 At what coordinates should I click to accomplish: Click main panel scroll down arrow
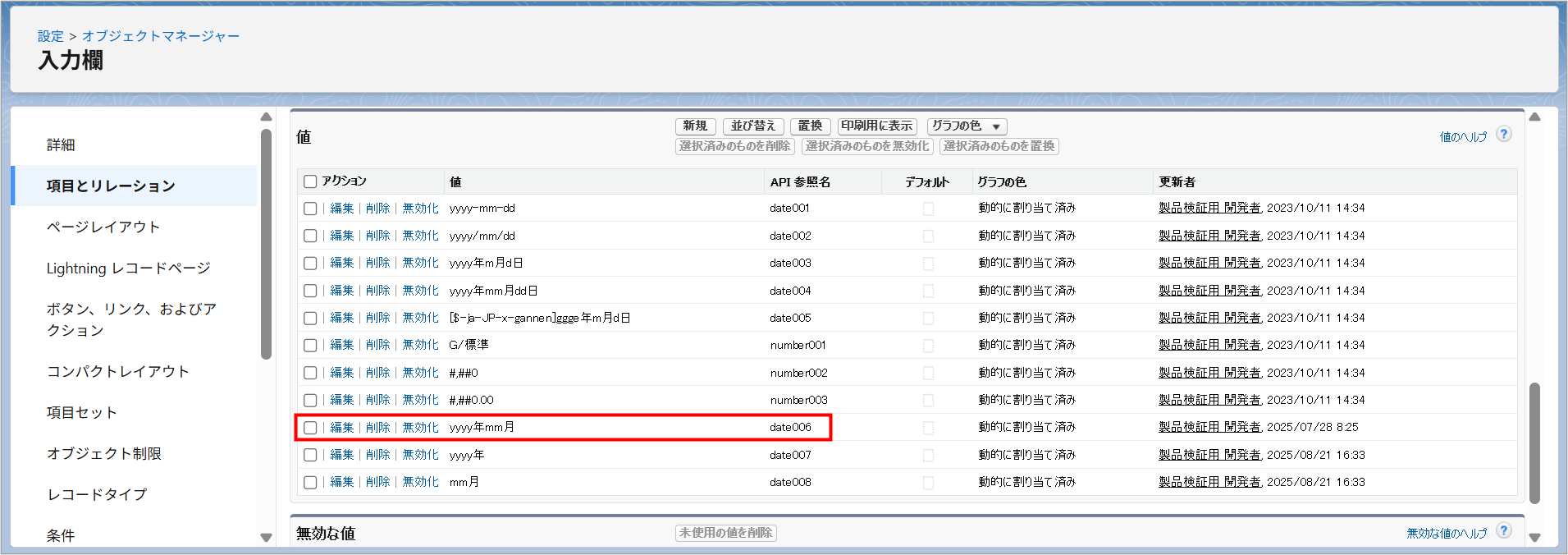1534,538
